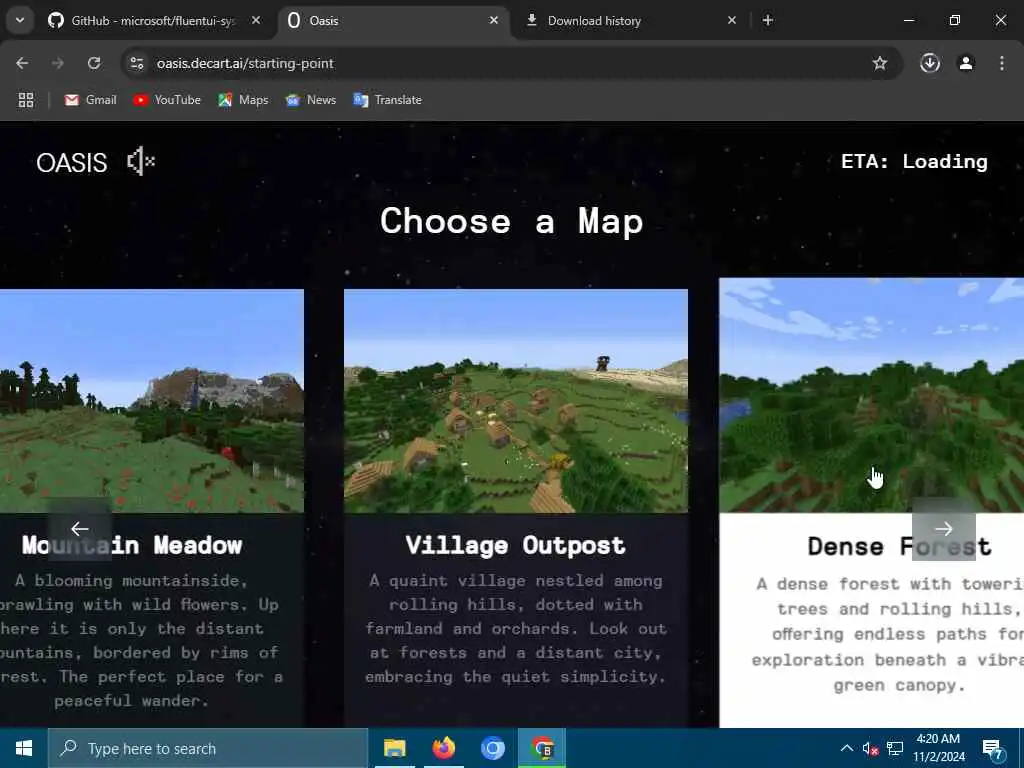
Task: Click the ETA: Loading status text
Action: [914, 161]
